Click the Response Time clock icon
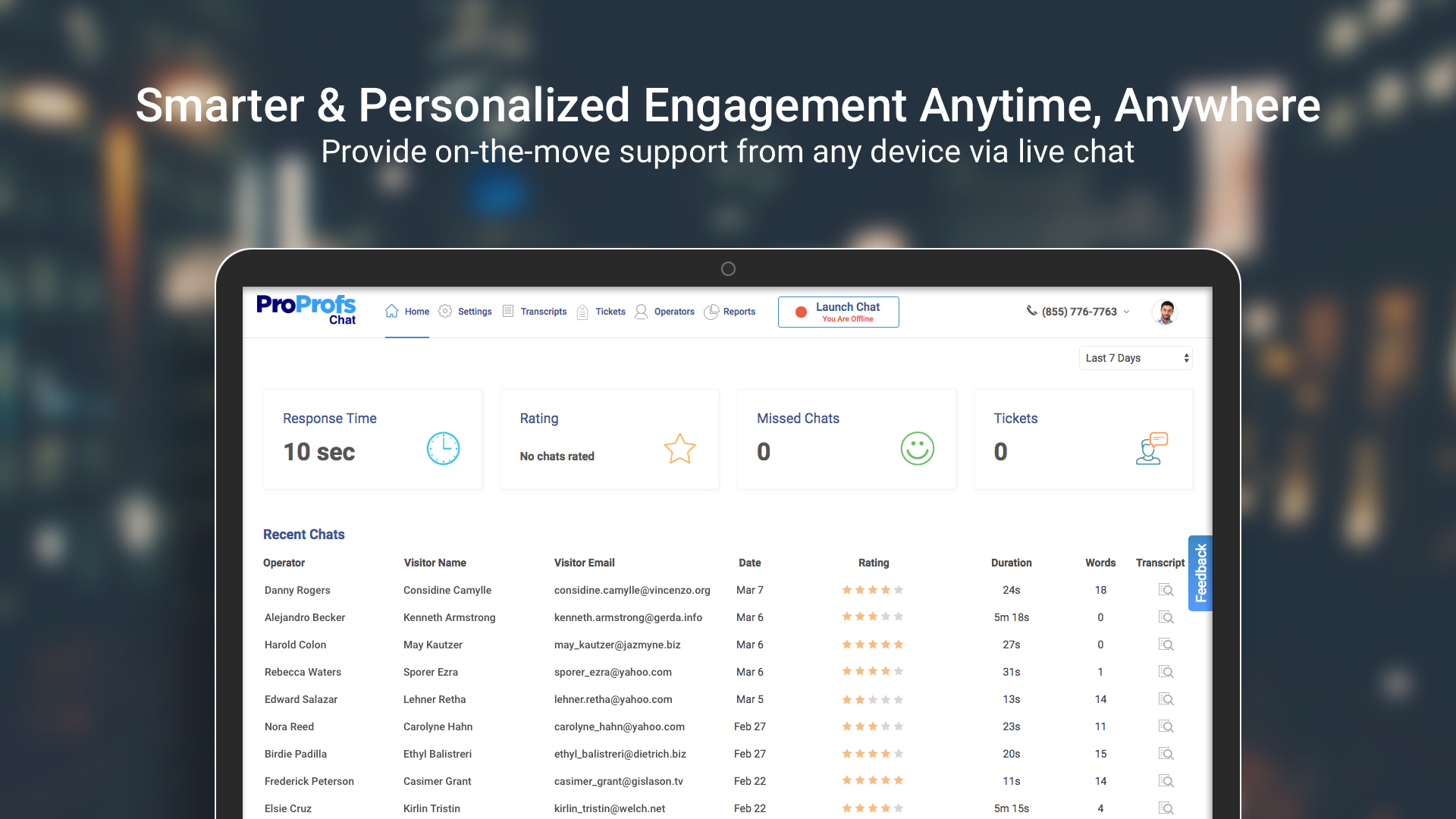 coord(443,448)
